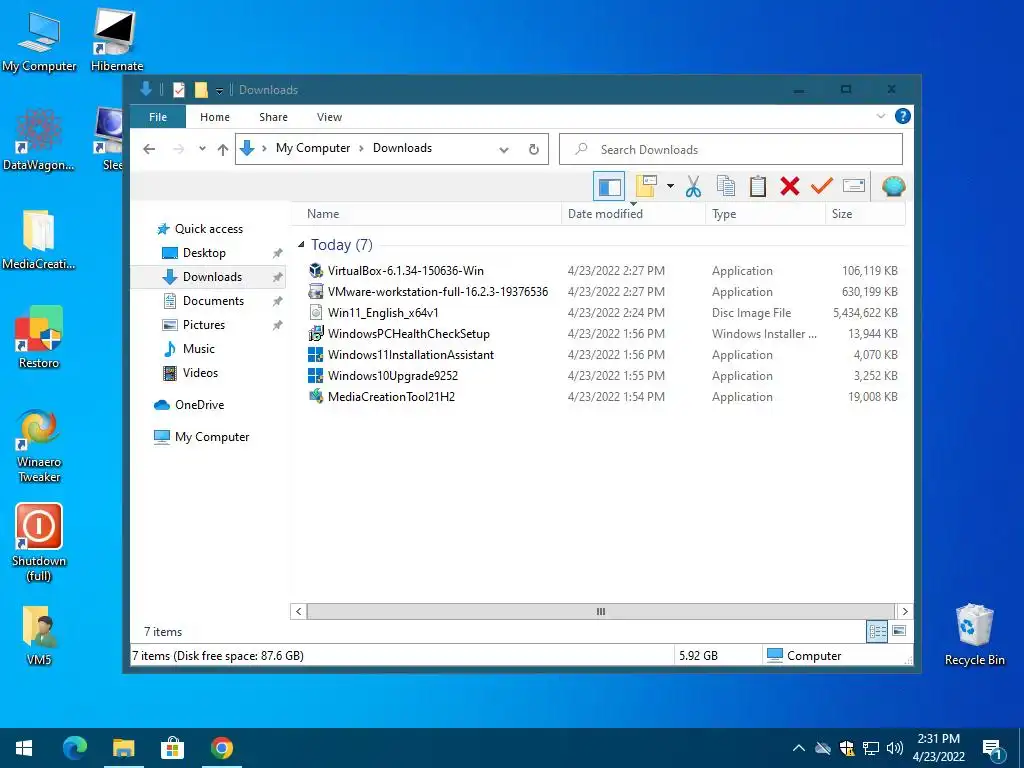This screenshot has width=1024, height=768.
Task: Switch to the View ribbon tab
Action: [329, 117]
